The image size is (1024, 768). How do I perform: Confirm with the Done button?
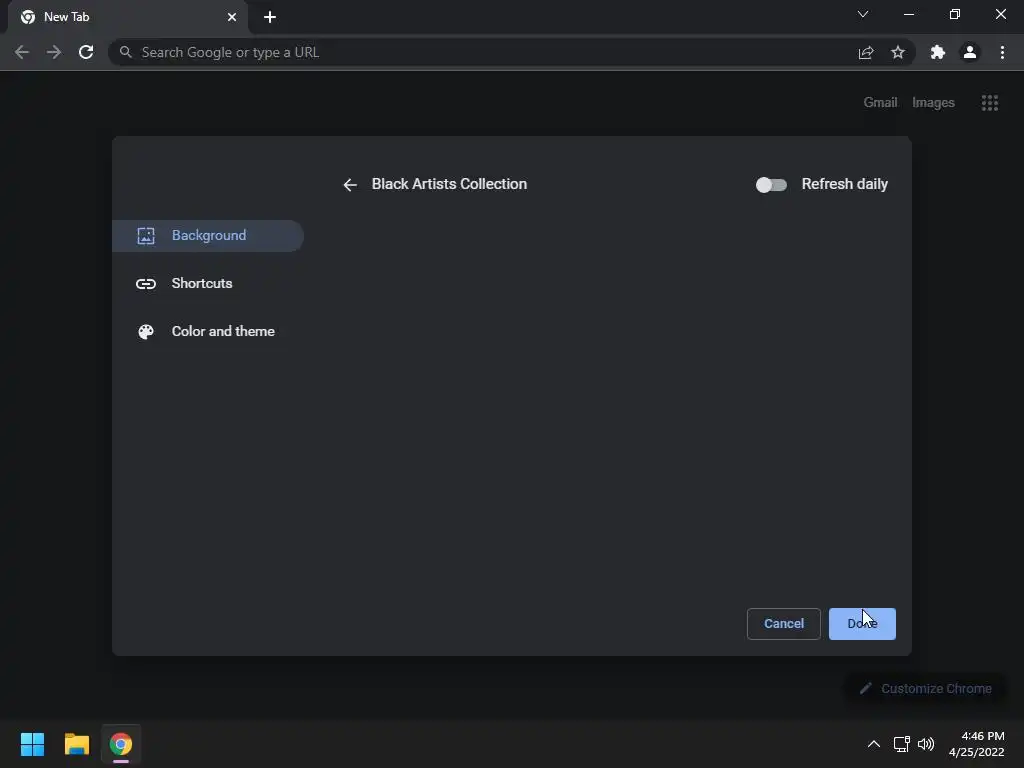click(x=862, y=624)
